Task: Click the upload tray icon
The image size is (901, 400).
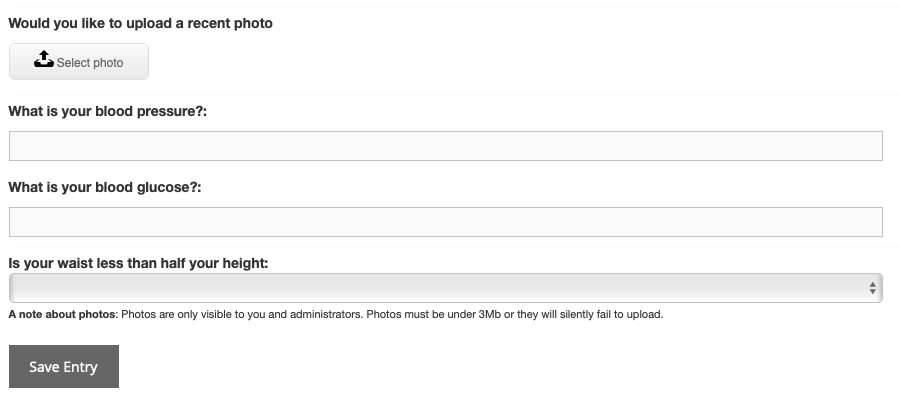Action: tap(44, 60)
